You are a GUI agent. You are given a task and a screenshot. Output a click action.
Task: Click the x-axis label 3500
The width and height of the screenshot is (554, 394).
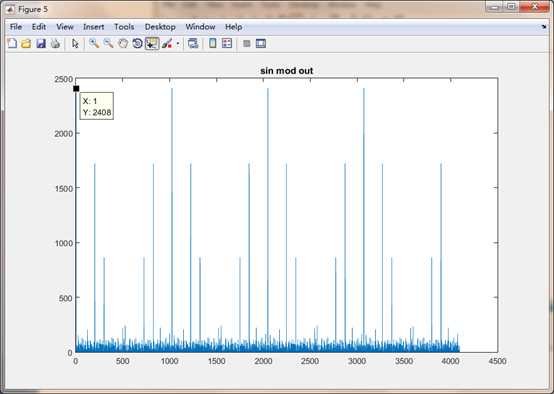pyautogui.click(x=404, y=361)
